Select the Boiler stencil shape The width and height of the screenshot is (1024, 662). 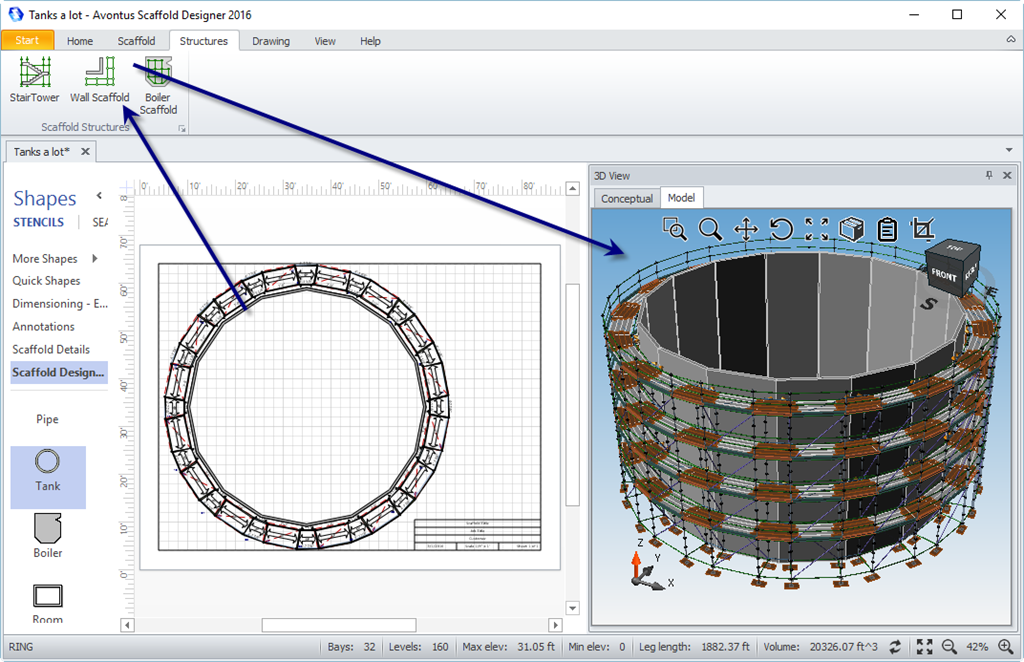48,536
